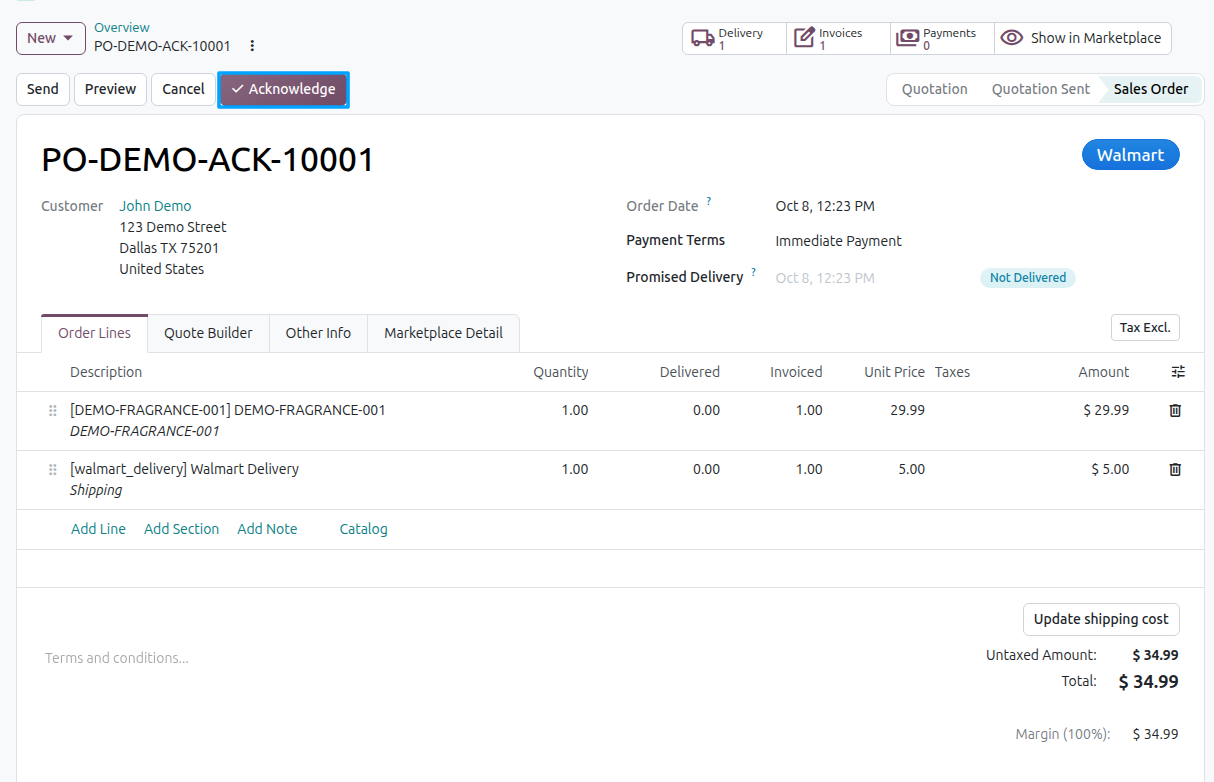This screenshot has height=782, width=1214.
Task: Open the column settings adjust icon
Action: pos(1178,372)
